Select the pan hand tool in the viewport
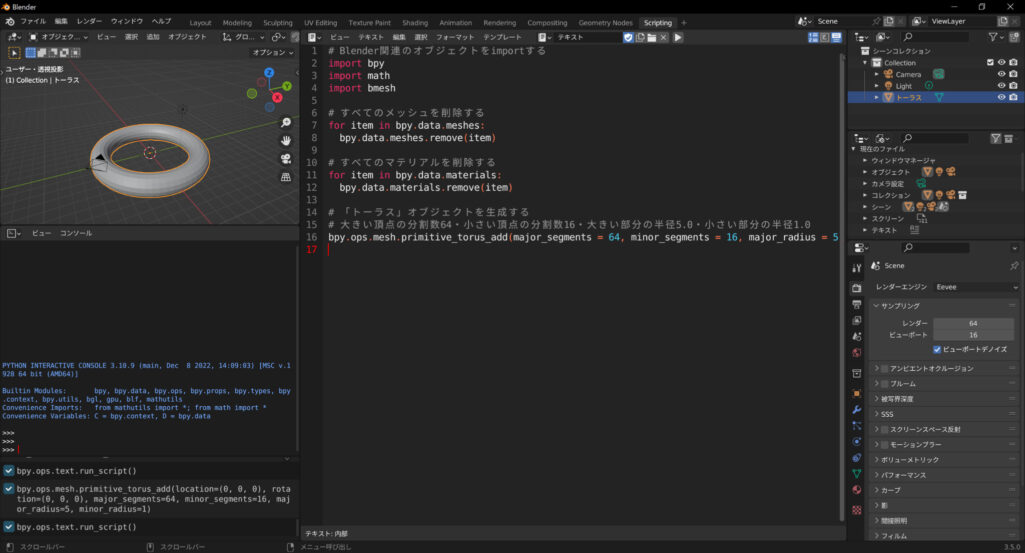Viewport: 1025px width, 553px height. pos(286,141)
